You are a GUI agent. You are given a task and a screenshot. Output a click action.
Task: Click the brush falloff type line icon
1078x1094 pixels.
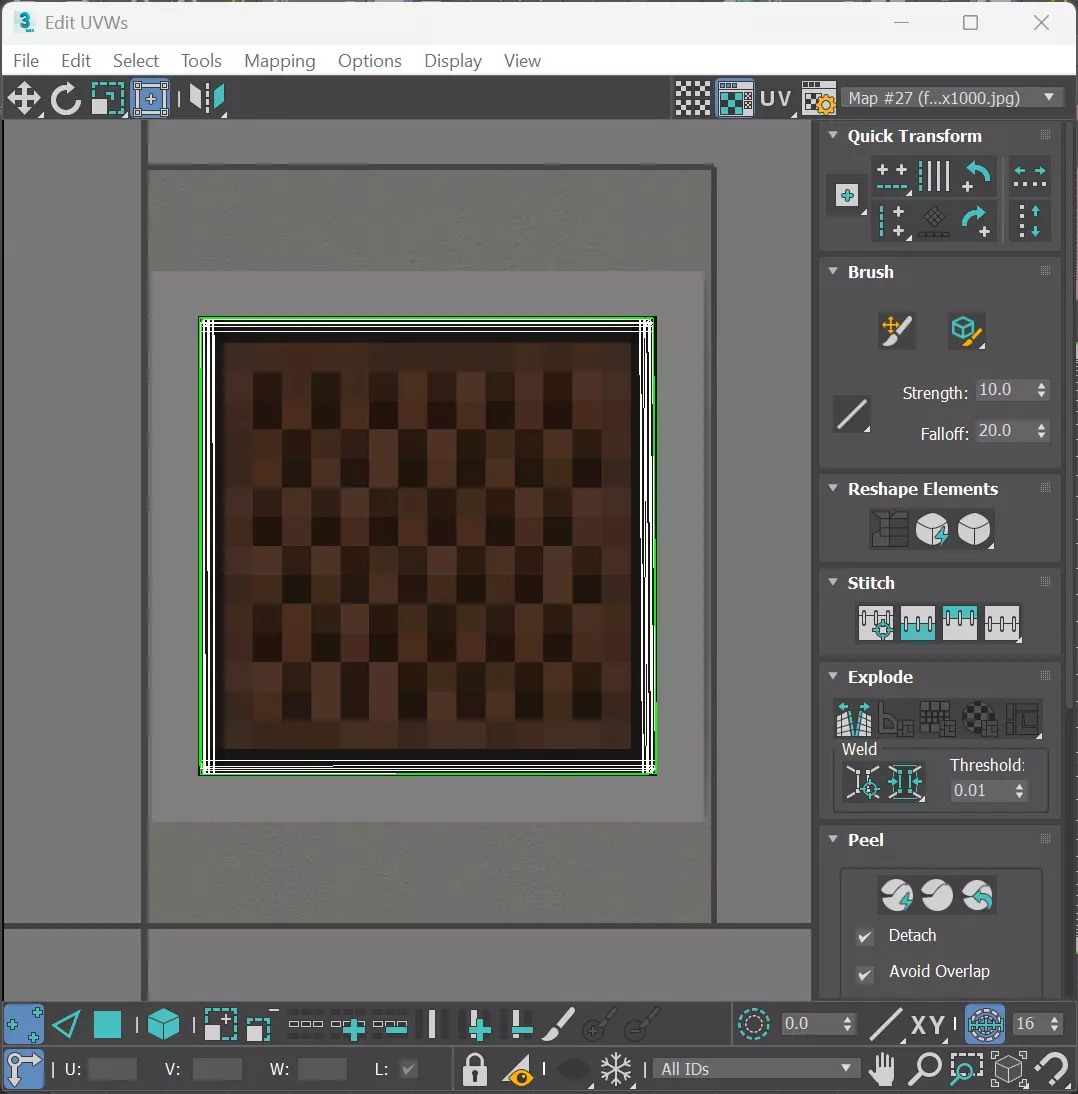click(852, 414)
